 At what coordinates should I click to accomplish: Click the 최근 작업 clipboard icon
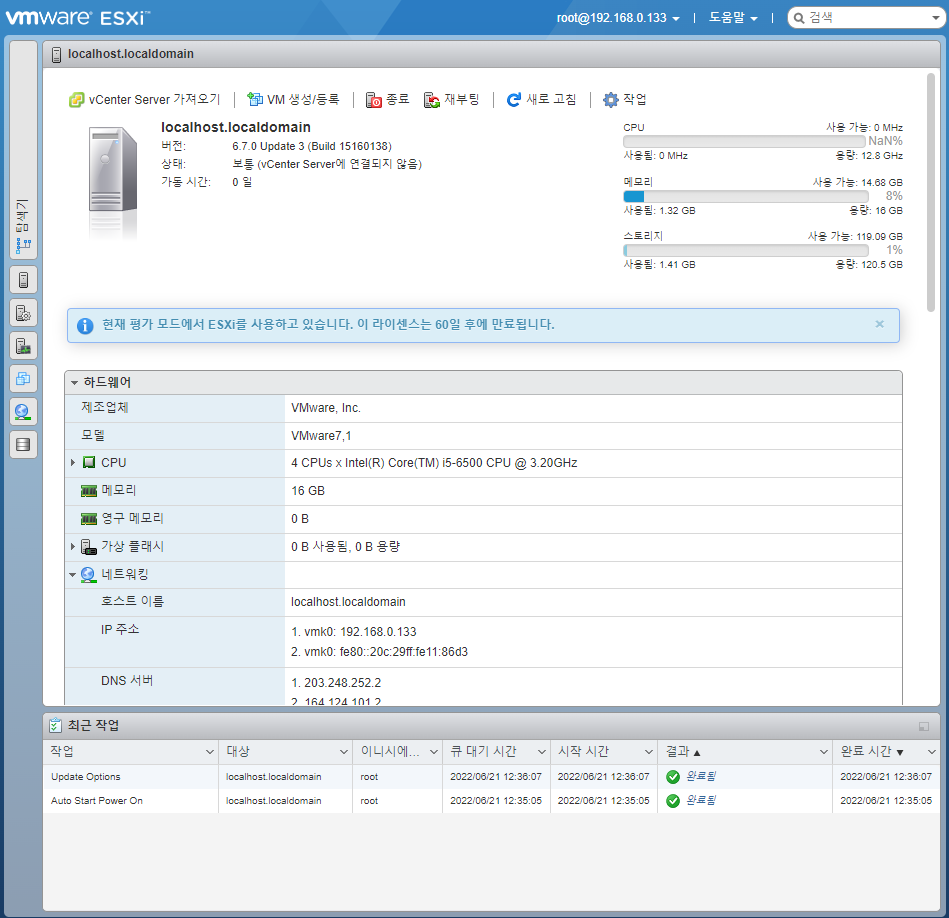click(x=55, y=725)
